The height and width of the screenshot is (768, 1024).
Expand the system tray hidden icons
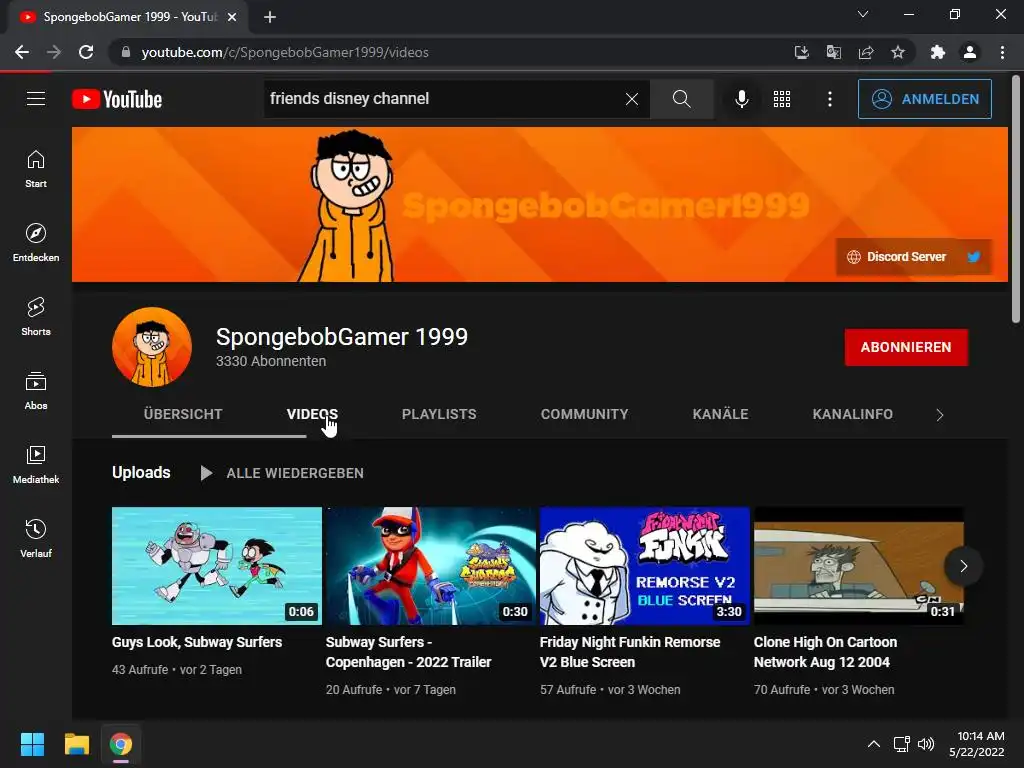tap(873, 744)
